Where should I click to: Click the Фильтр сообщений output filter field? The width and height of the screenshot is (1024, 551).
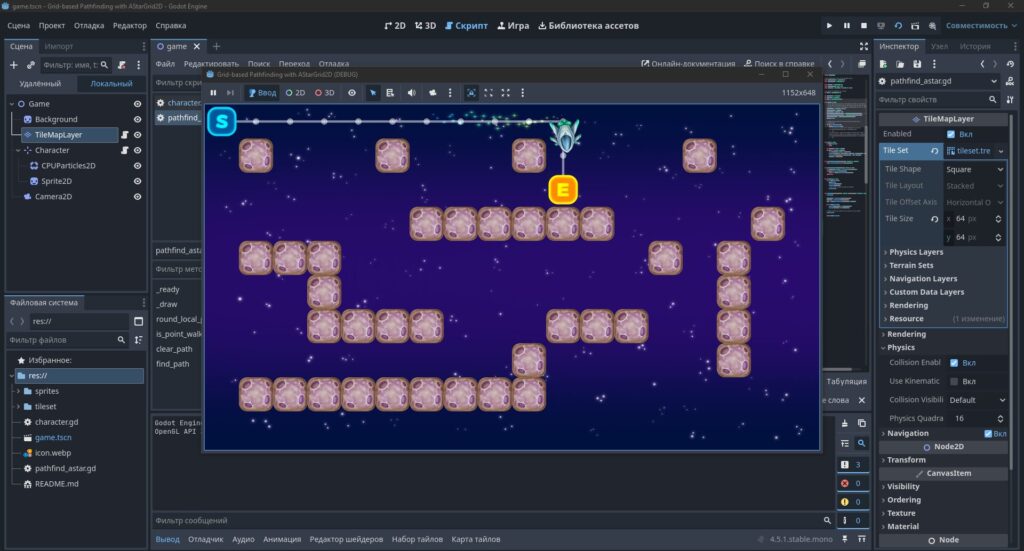click(487, 520)
